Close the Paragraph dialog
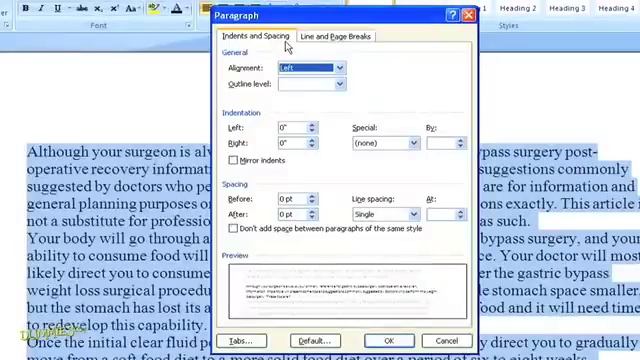 point(469,16)
